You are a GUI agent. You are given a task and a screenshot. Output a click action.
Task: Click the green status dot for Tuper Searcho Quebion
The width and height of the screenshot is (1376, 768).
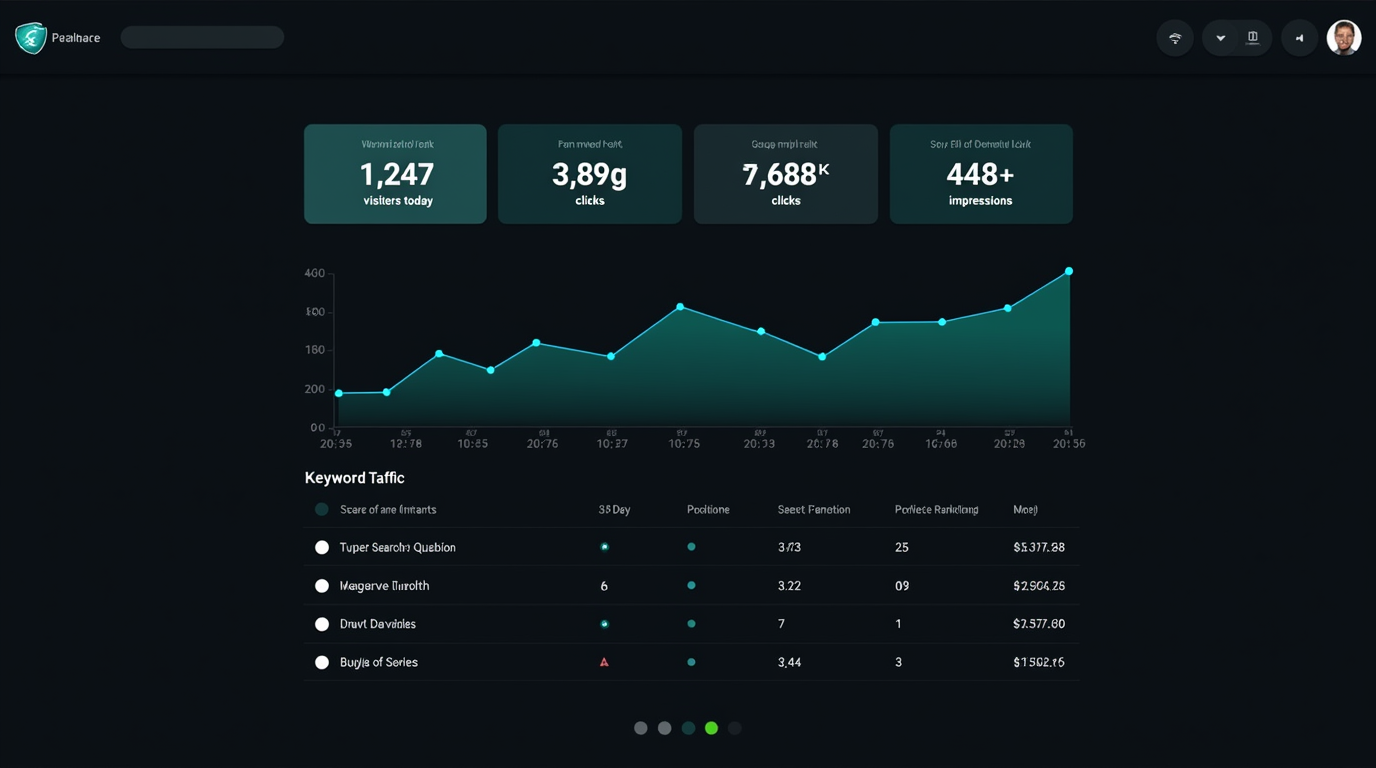604,547
